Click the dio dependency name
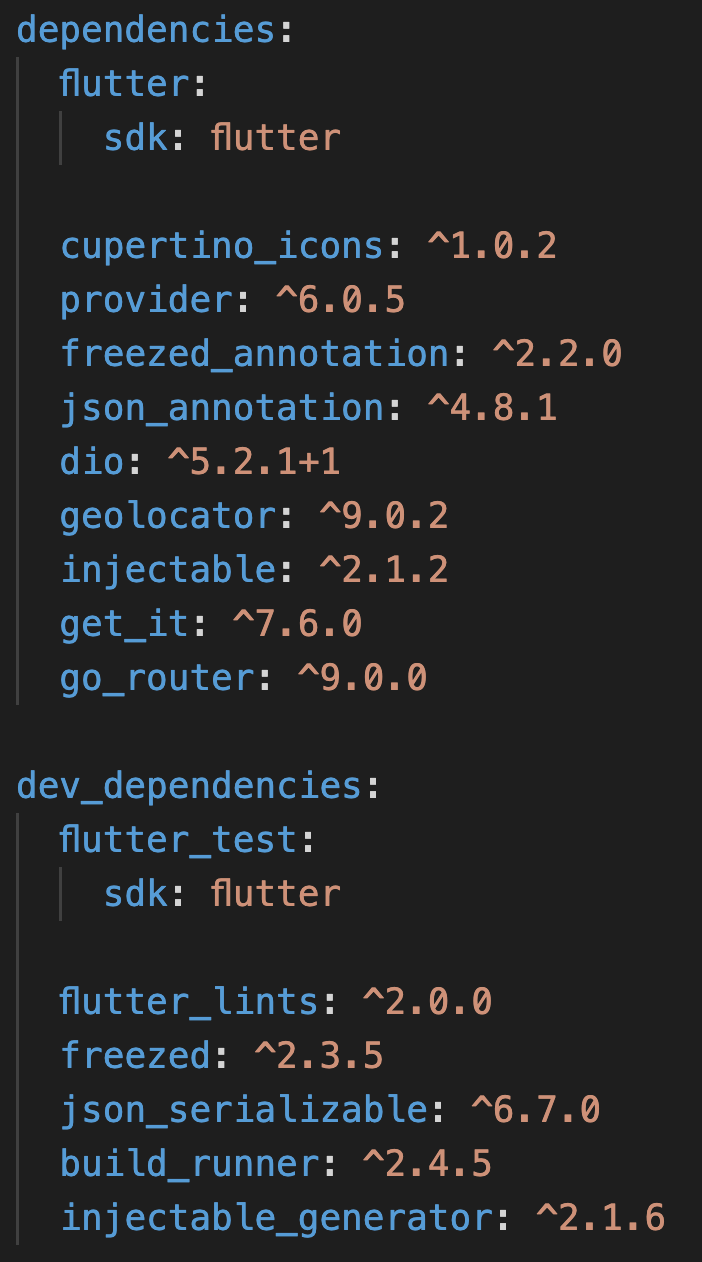The image size is (702, 1262). (x=92, y=462)
